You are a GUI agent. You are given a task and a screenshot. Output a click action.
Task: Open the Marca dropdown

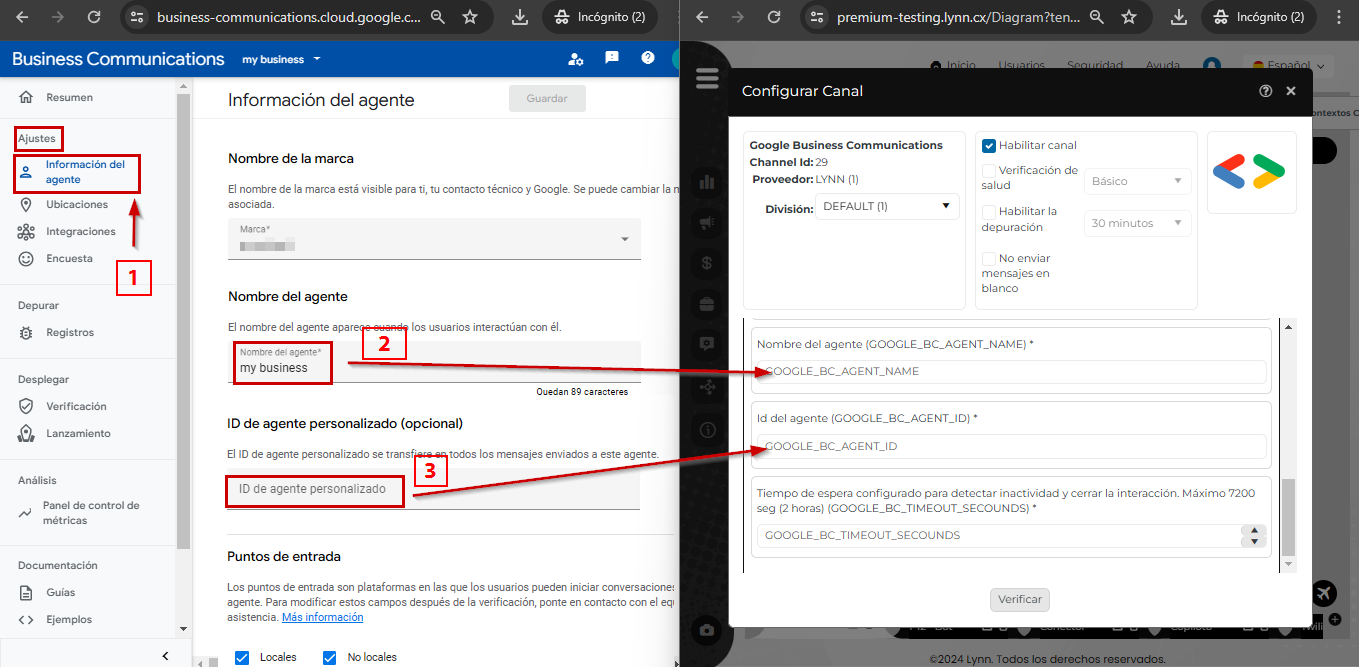click(434, 240)
